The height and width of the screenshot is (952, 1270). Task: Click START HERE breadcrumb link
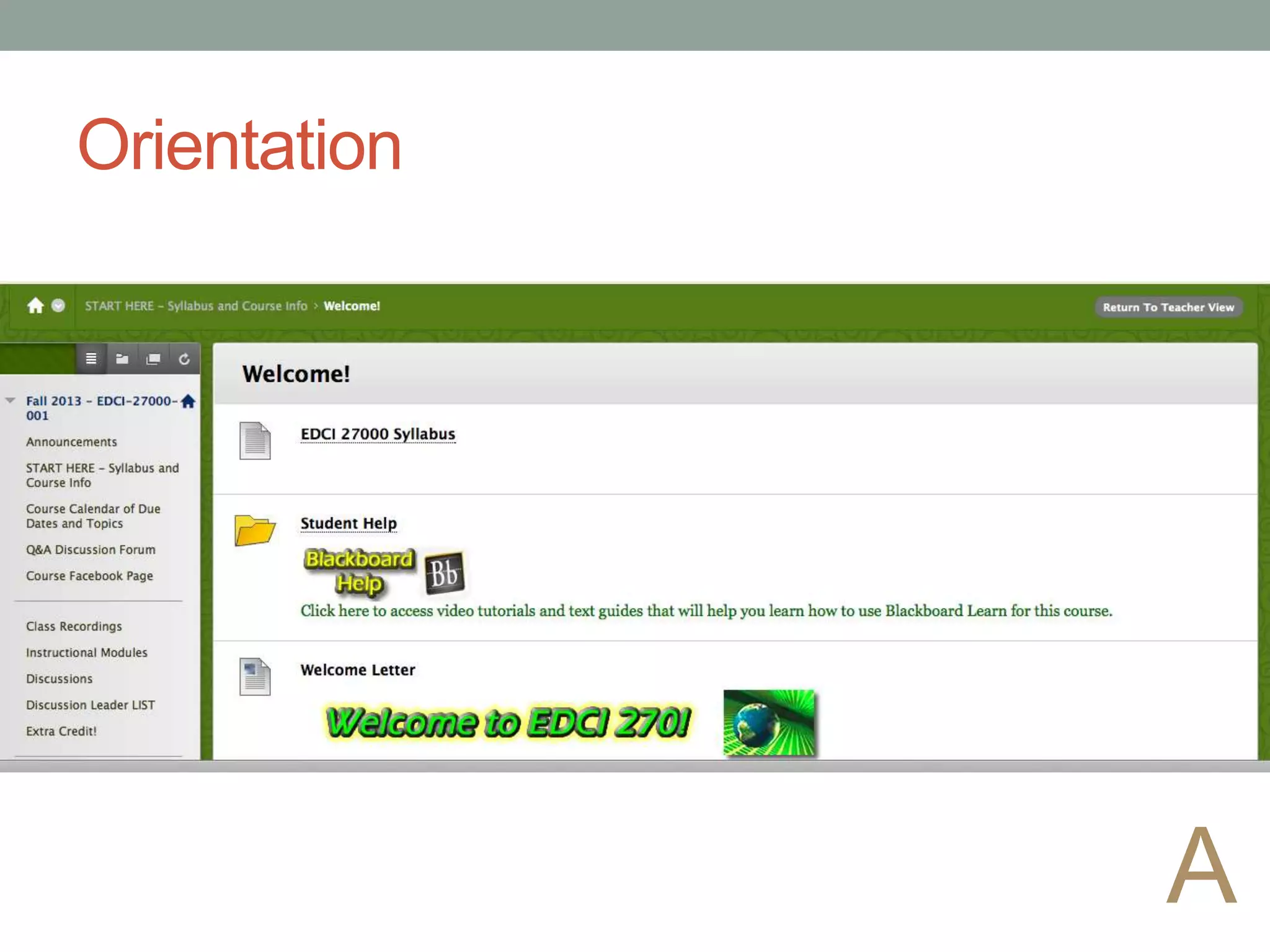coord(196,306)
